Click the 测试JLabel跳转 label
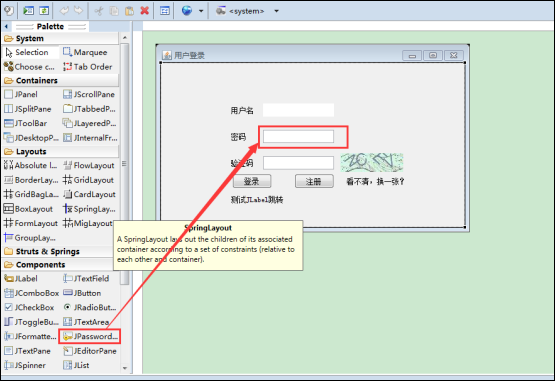Screen dimensions: 556x382 pos(257,200)
